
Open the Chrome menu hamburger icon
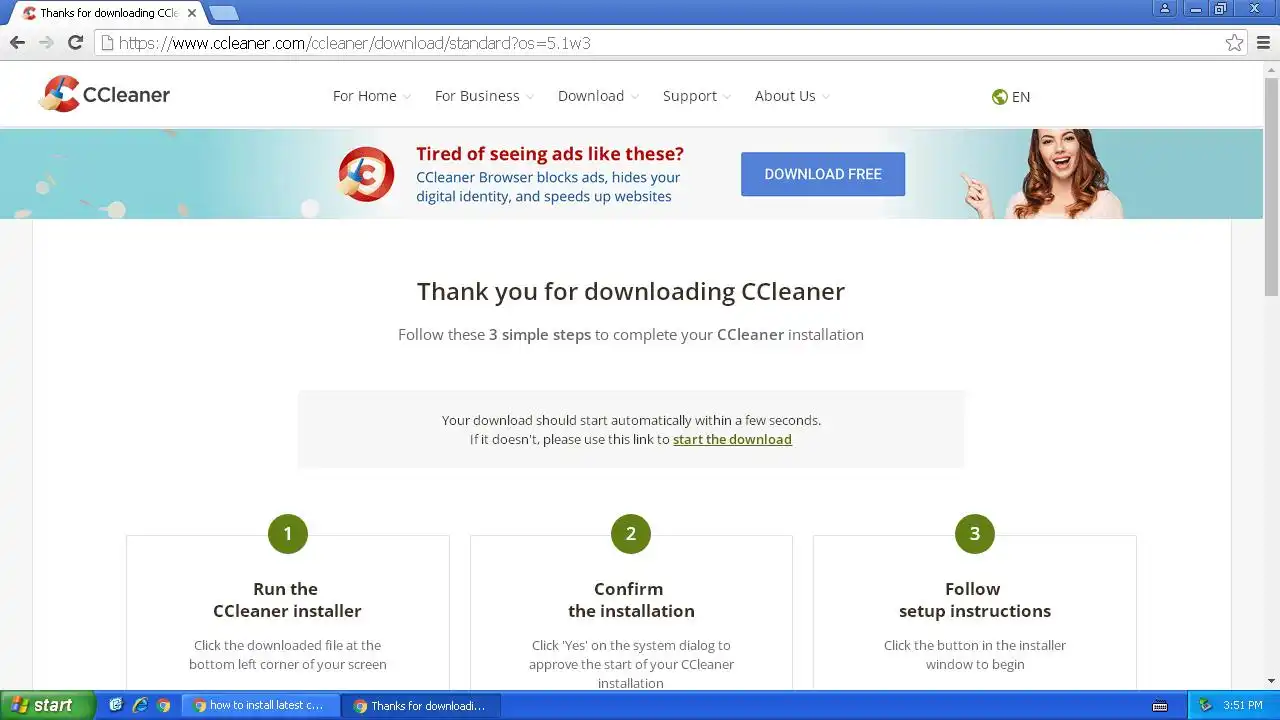(1263, 43)
